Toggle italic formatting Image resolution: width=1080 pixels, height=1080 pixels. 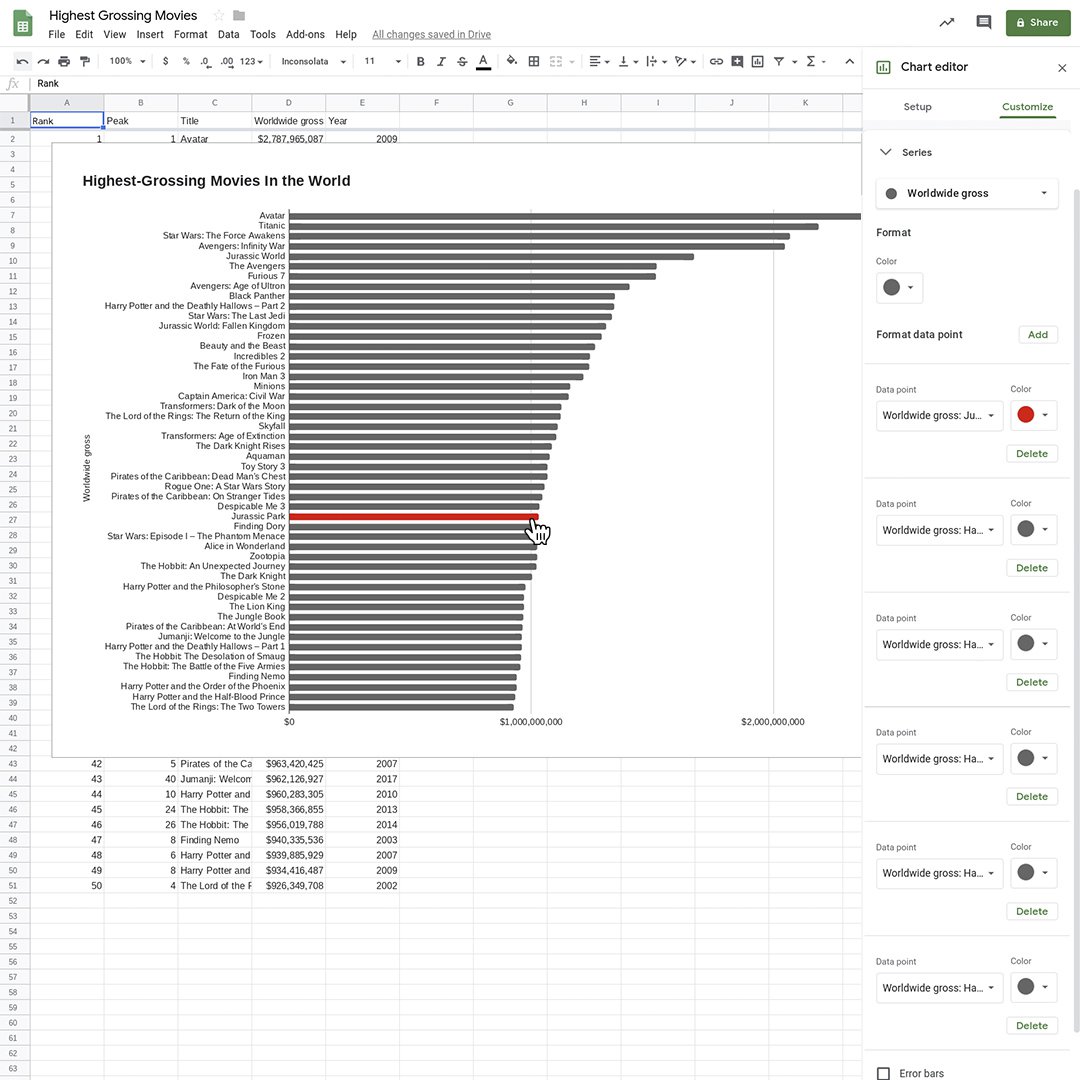pyautogui.click(x=442, y=61)
